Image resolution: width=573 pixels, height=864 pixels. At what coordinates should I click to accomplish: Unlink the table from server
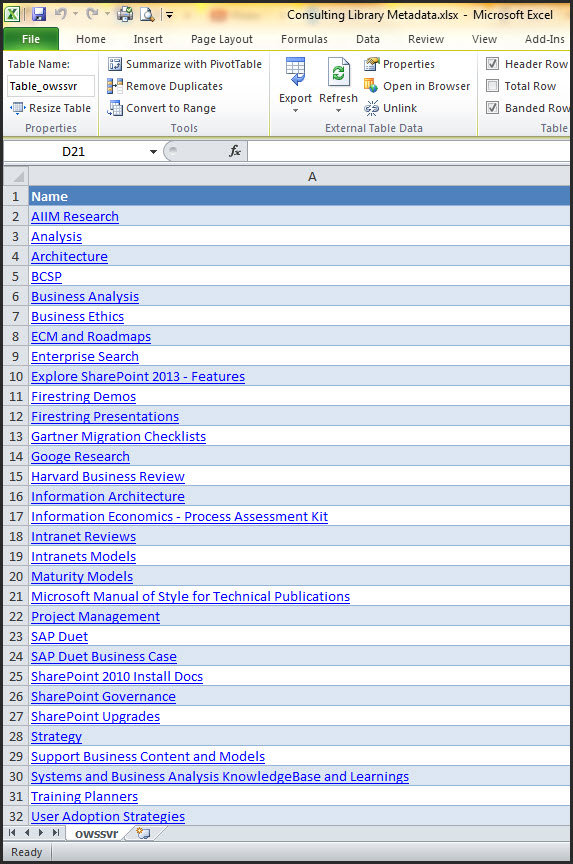(x=391, y=108)
